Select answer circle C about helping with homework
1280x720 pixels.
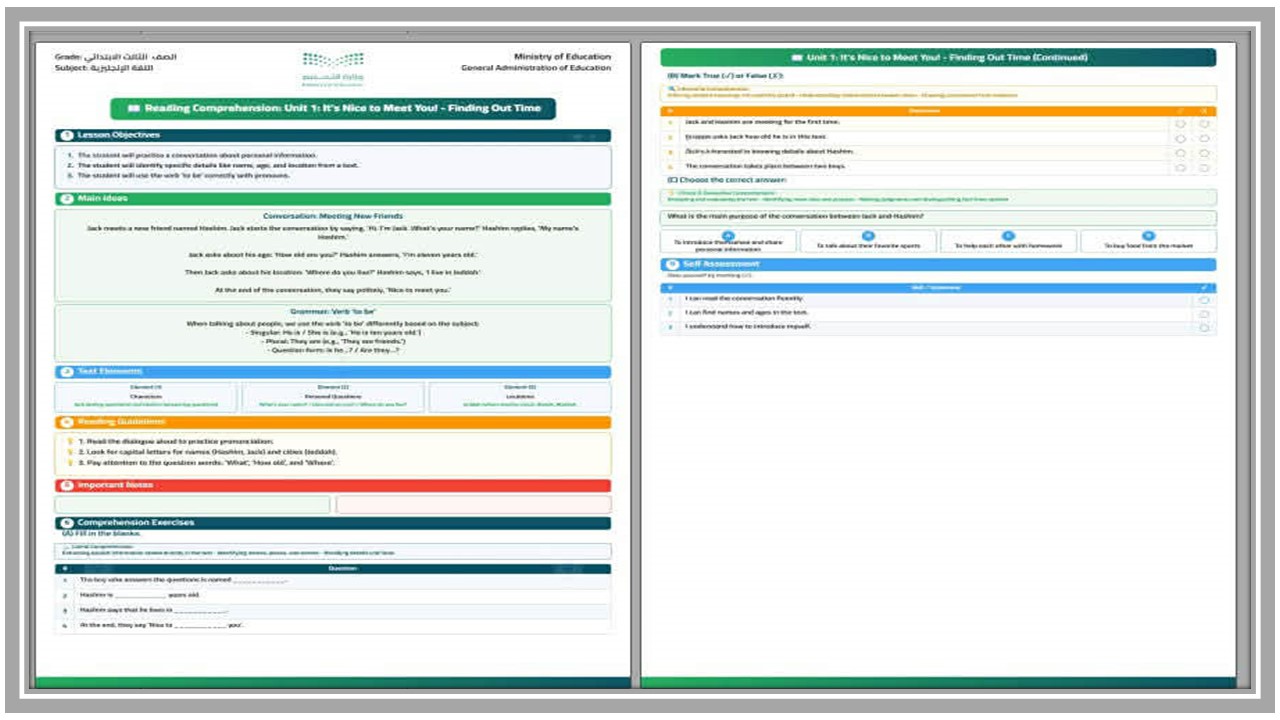(x=1008, y=234)
